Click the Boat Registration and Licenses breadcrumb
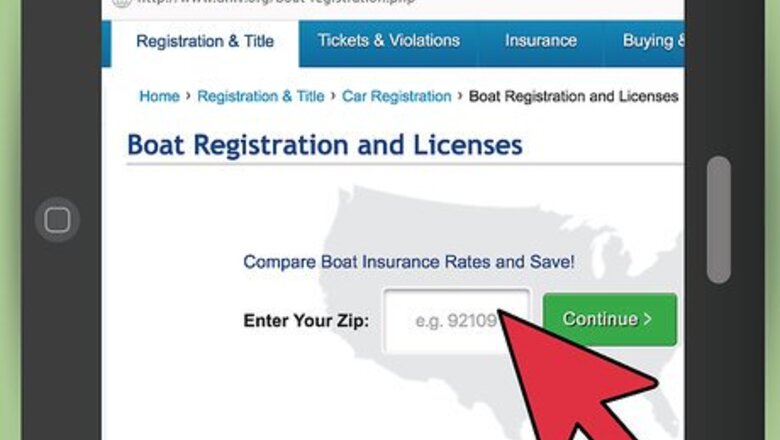 click(x=573, y=97)
